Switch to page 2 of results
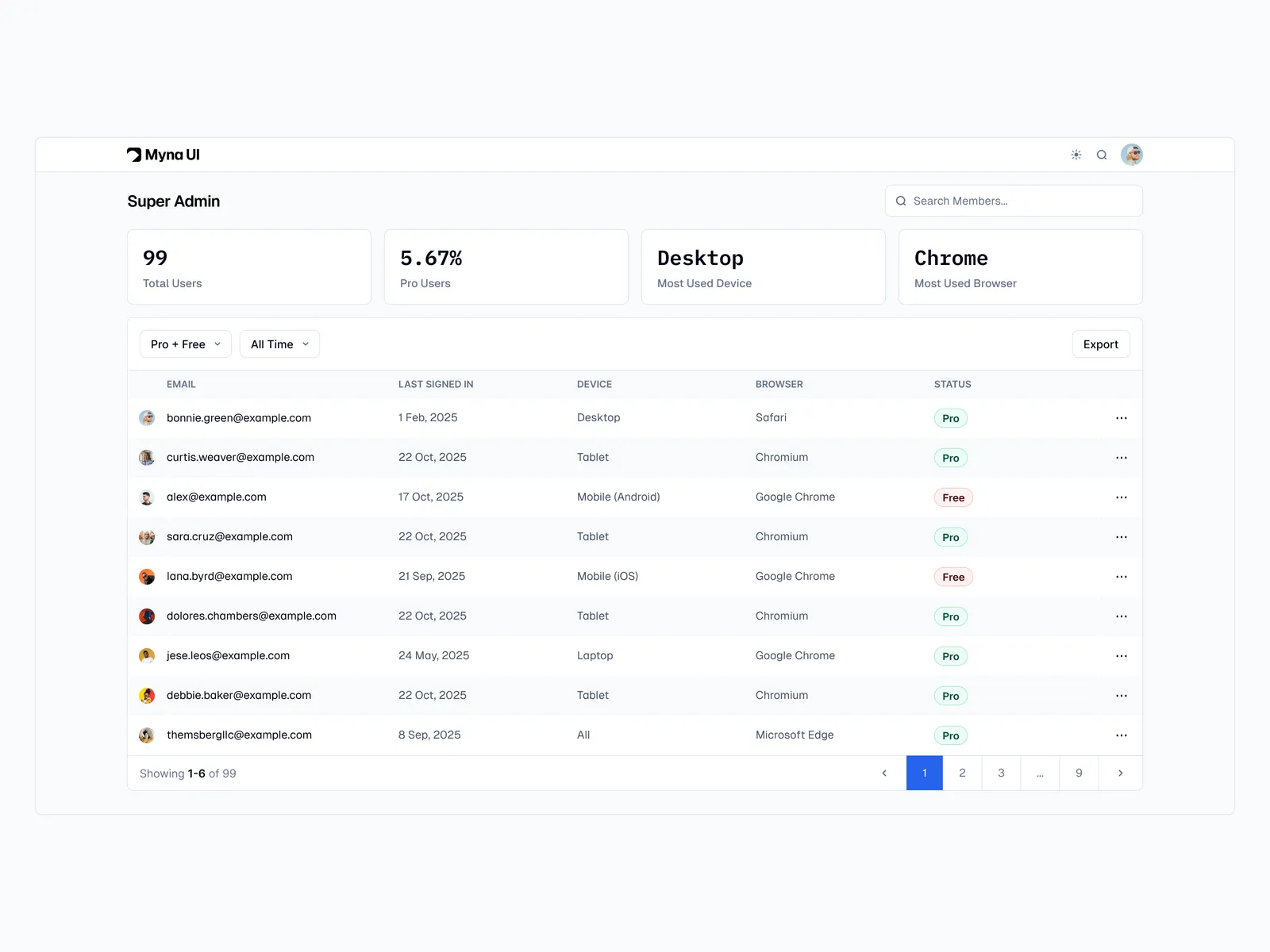This screenshot has height=952, width=1270. coord(962,773)
